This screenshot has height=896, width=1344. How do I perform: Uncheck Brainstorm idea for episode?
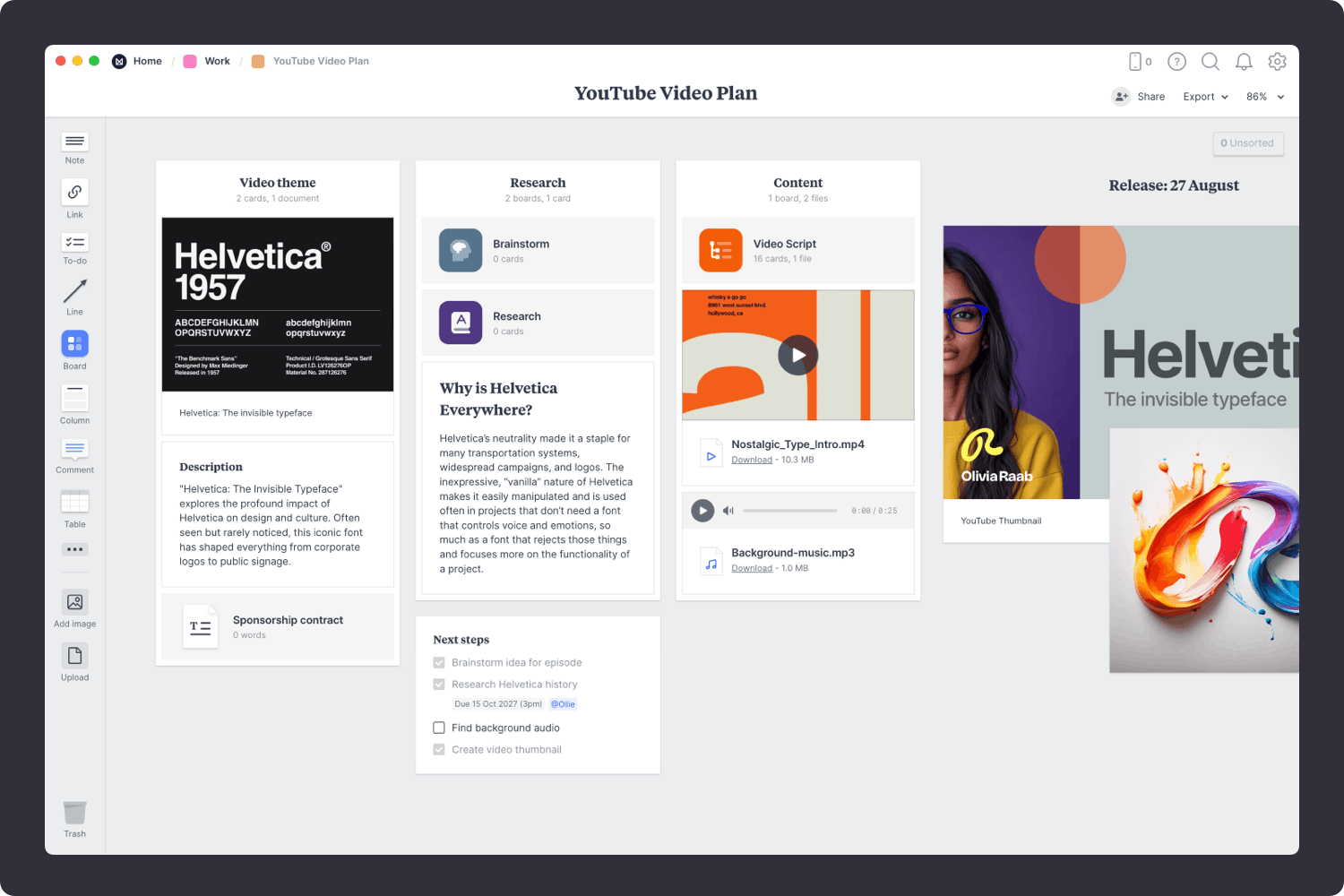(x=439, y=662)
